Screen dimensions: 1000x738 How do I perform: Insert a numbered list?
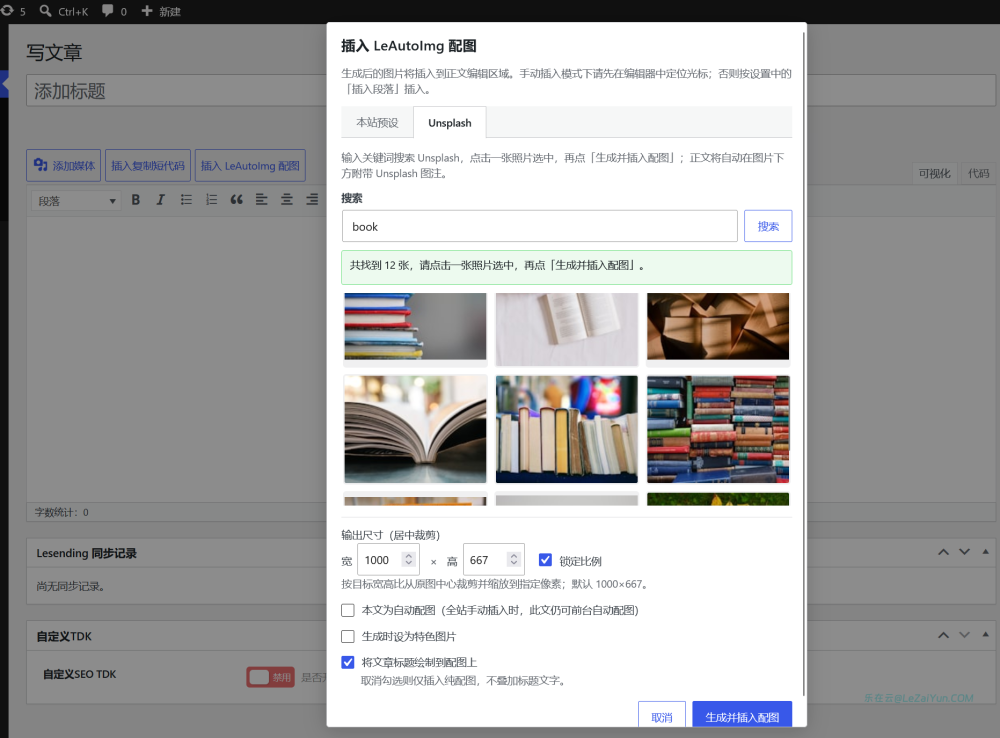[x=211, y=200]
